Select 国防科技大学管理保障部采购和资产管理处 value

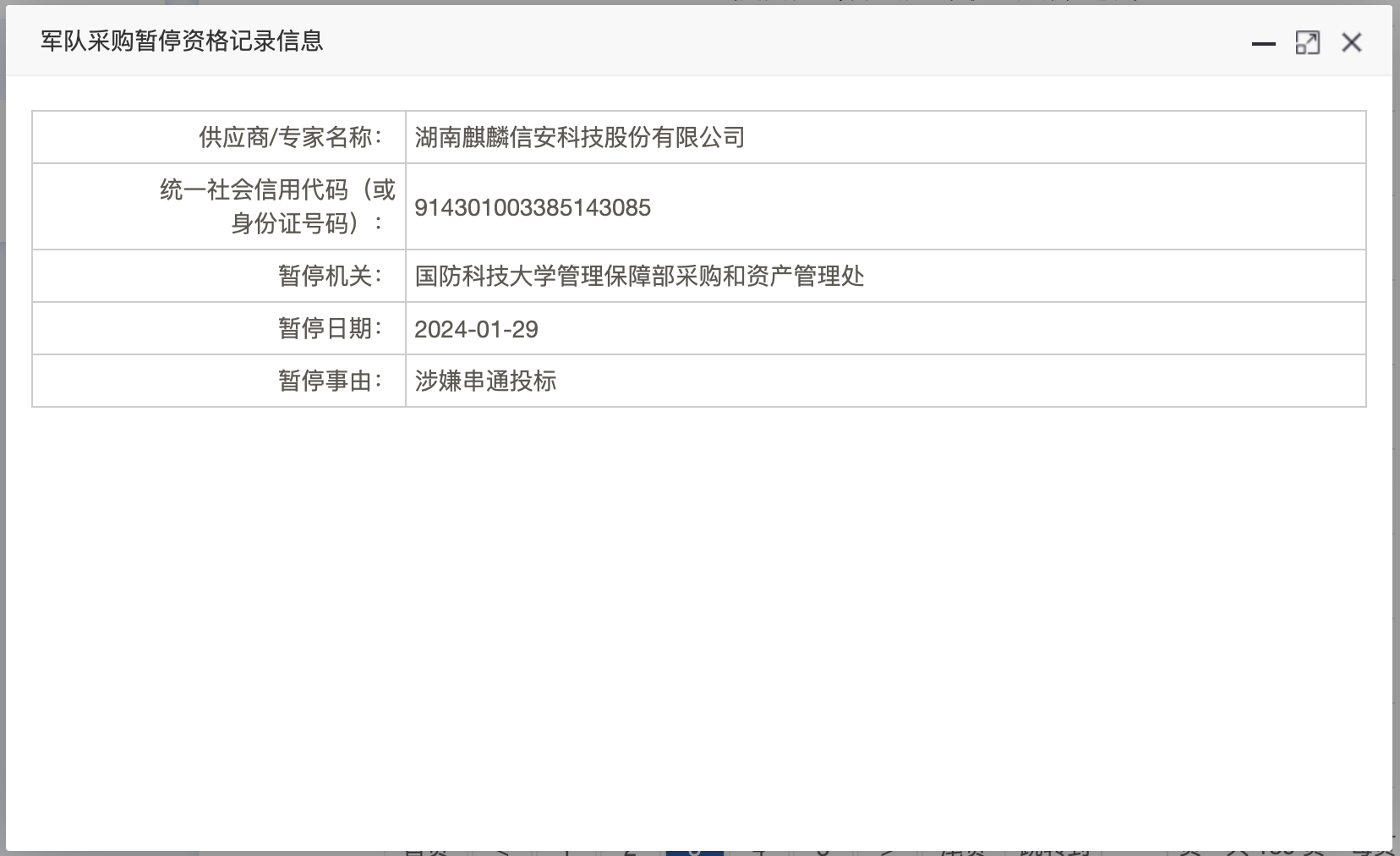point(639,276)
